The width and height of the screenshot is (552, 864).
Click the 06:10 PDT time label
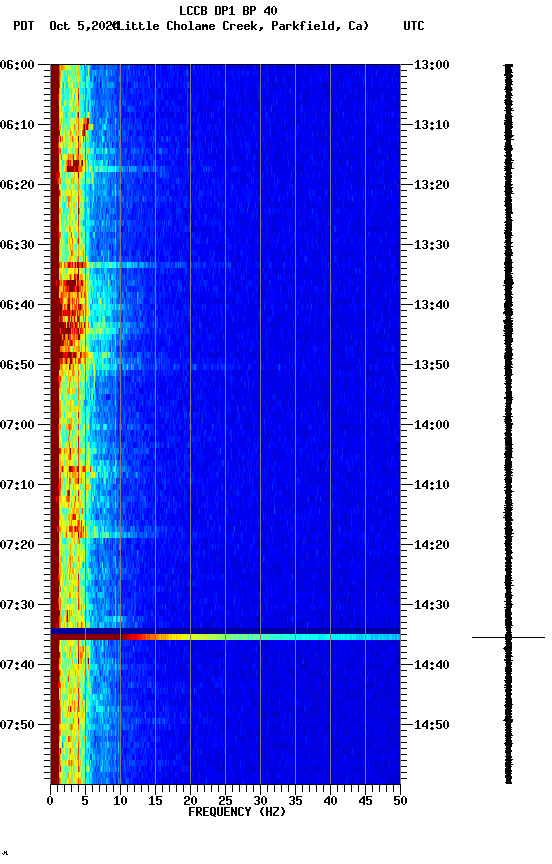(x=17, y=125)
